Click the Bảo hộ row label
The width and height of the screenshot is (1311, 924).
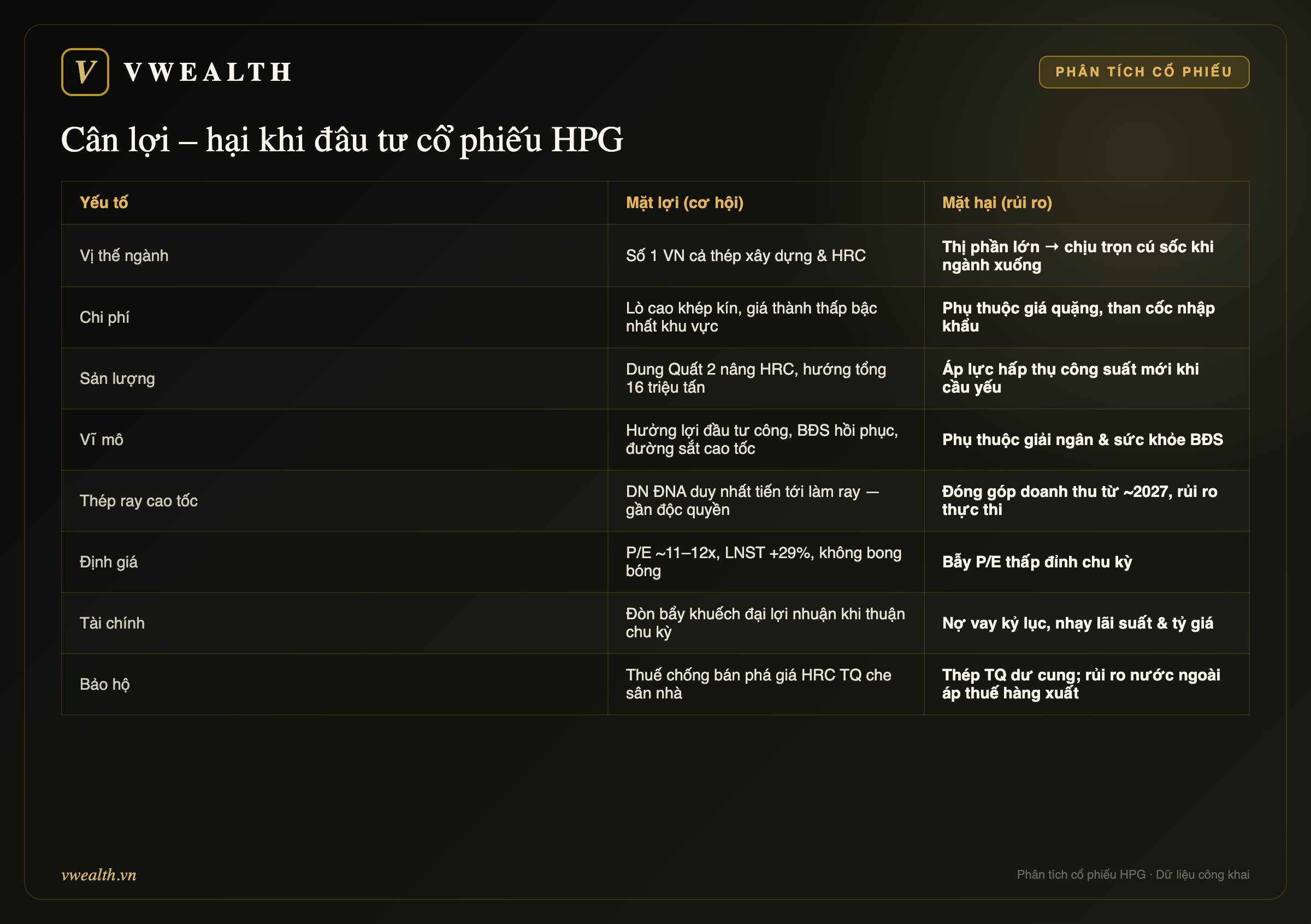tap(104, 684)
